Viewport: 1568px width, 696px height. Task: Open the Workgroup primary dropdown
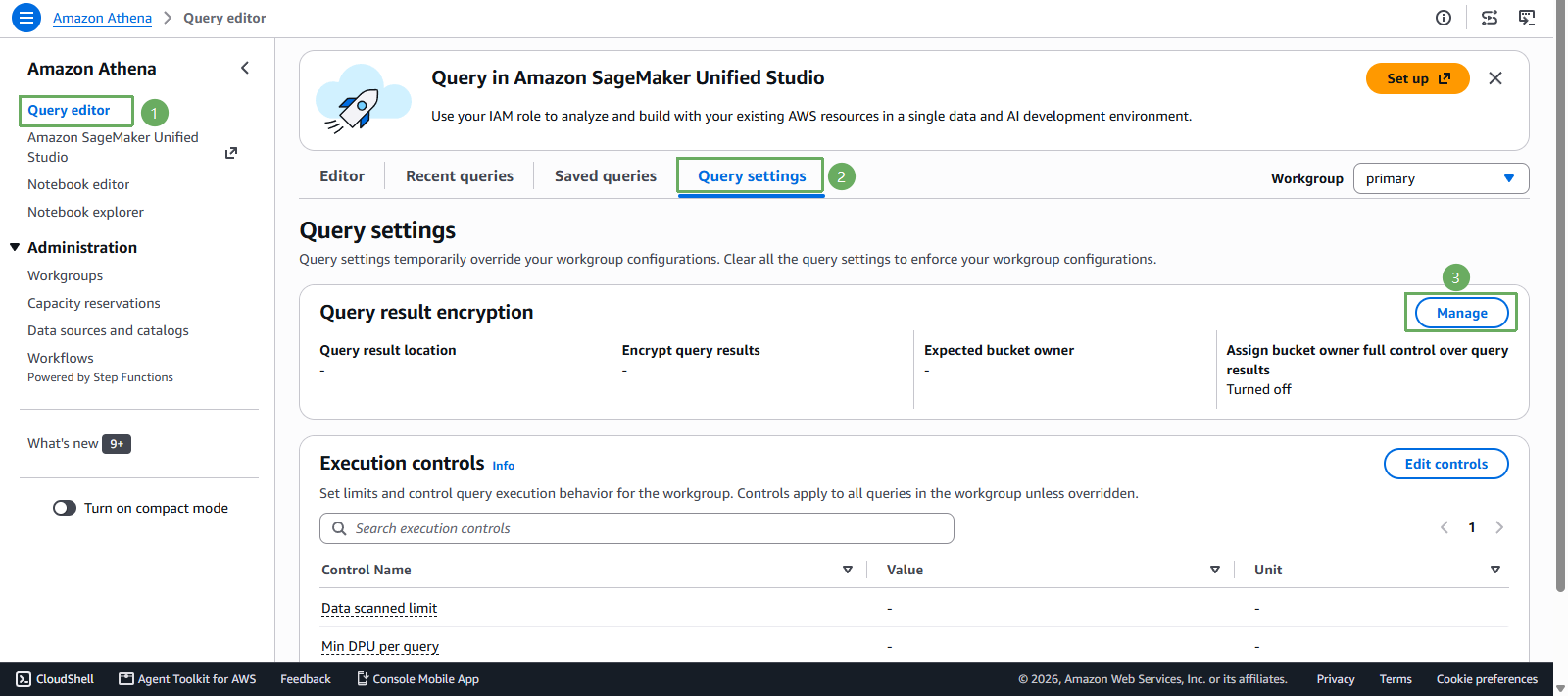[x=1441, y=178]
